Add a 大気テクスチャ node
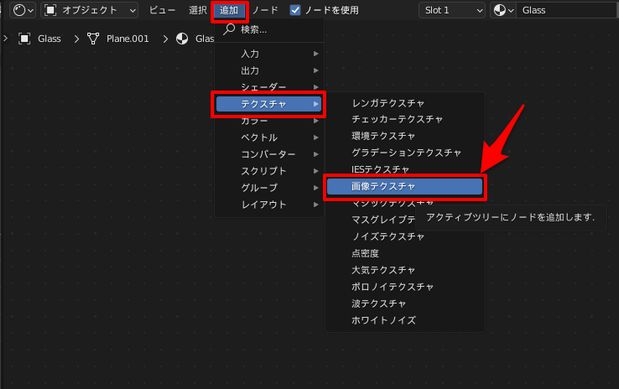Viewport: 619px width, 389px height. click(x=405, y=270)
